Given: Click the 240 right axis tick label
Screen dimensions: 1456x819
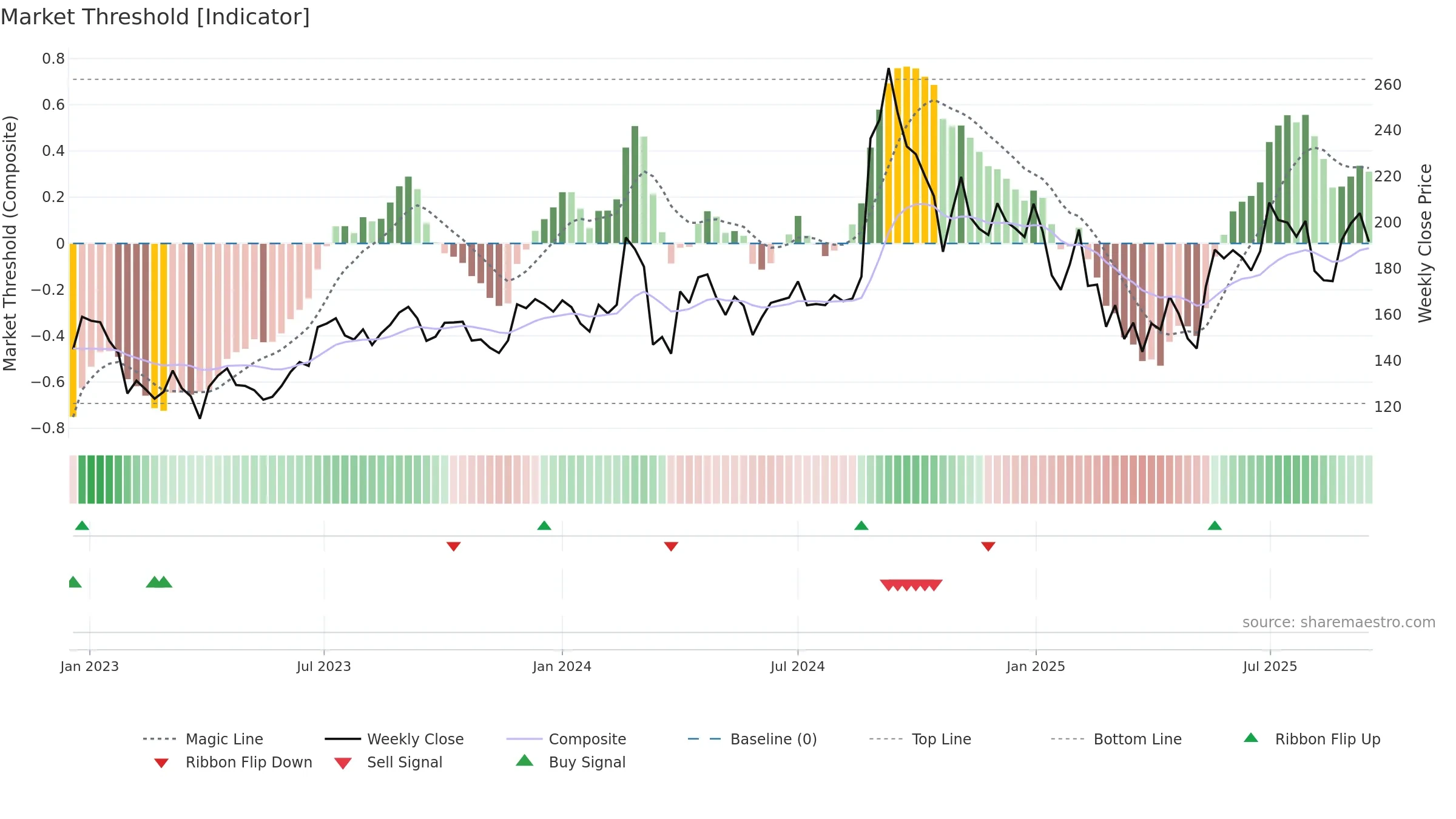Looking at the screenshot, I should point(1388,130).
